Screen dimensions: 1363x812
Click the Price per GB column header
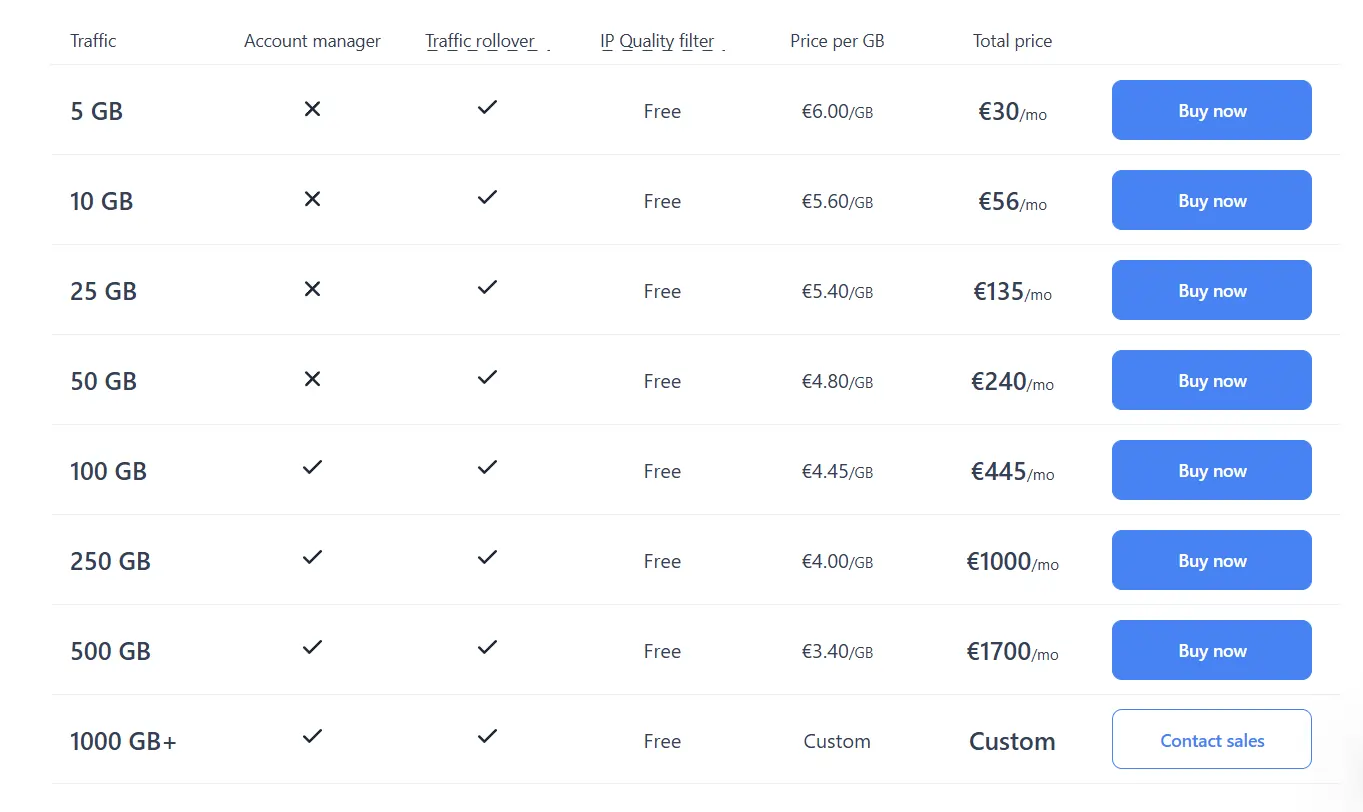click(x=837, y=41)
